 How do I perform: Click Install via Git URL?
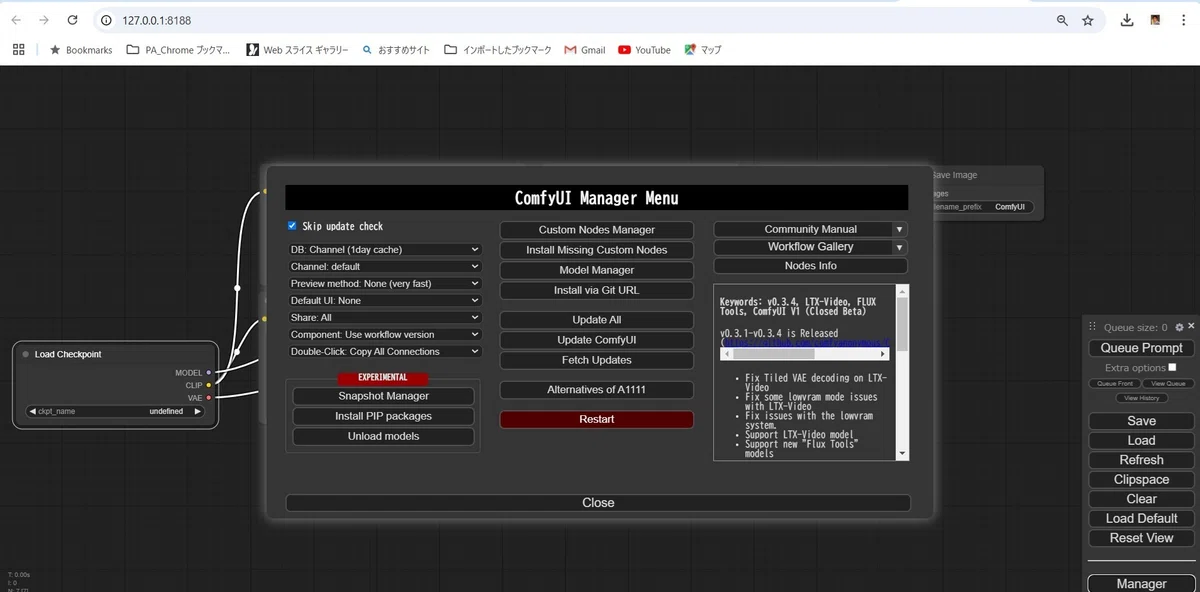point(597,290)
